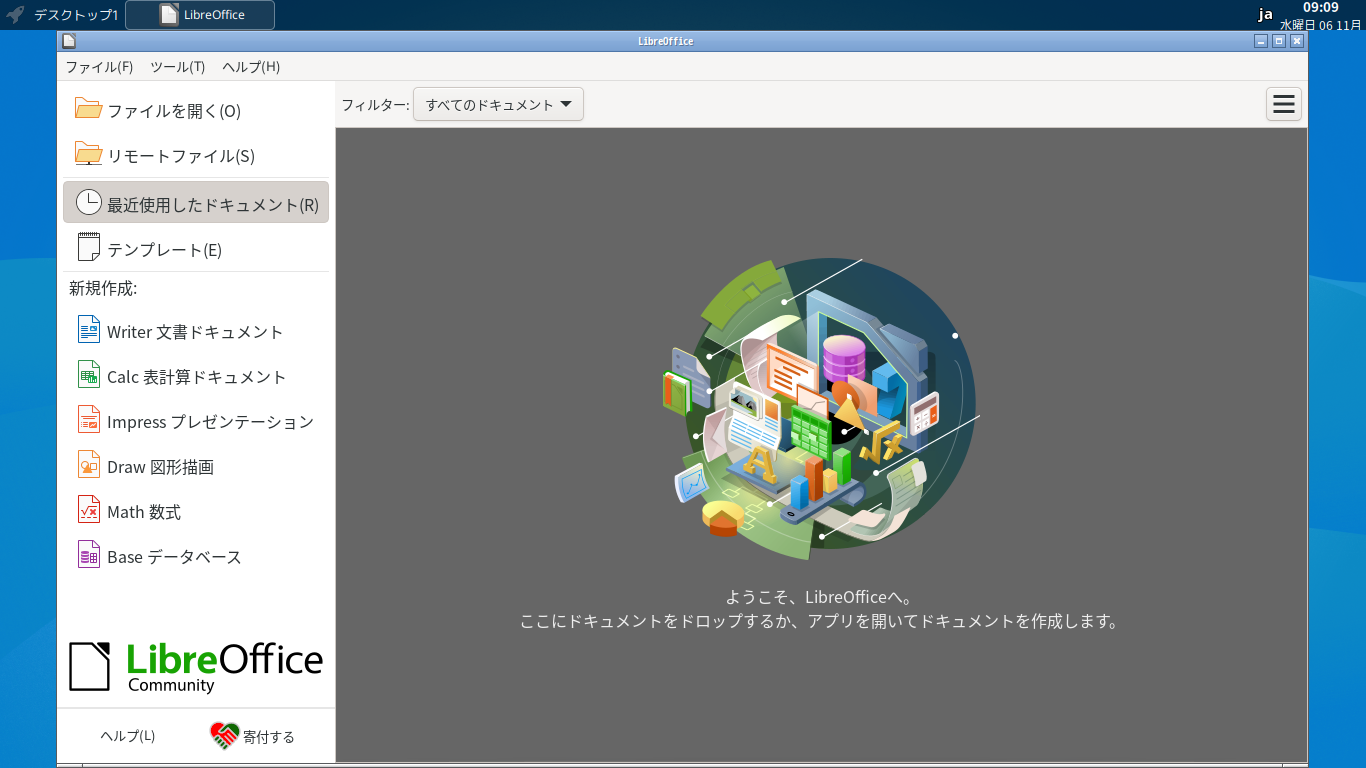The width and height of the screenshot is (1366, 768).
Task: Click the Impress presentation icon
Action: tap(89, 419)
